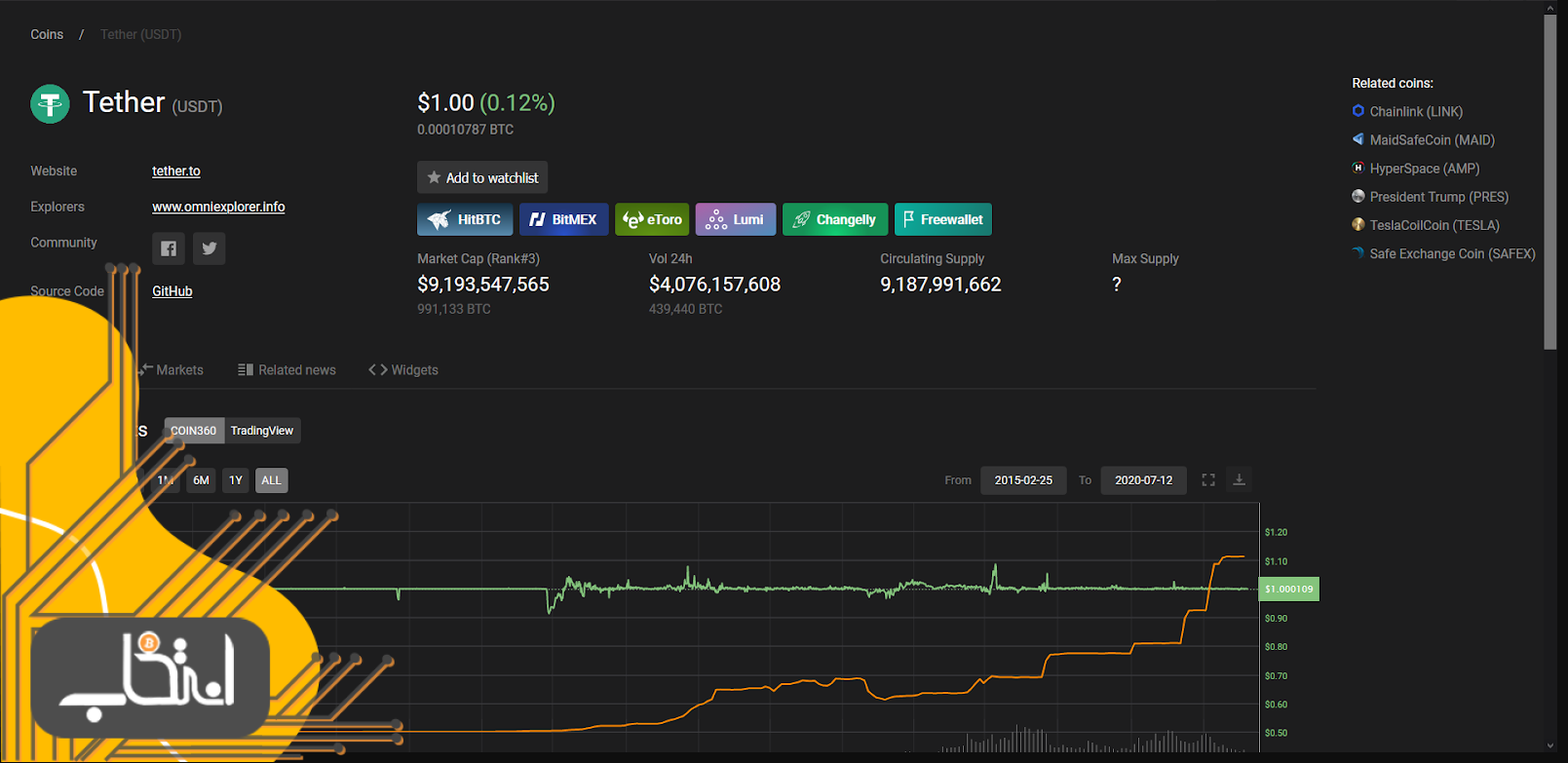The image size is (1568, 763).
Task: Click the Safe Exchange Coin icon
Action: [1358, 252]
